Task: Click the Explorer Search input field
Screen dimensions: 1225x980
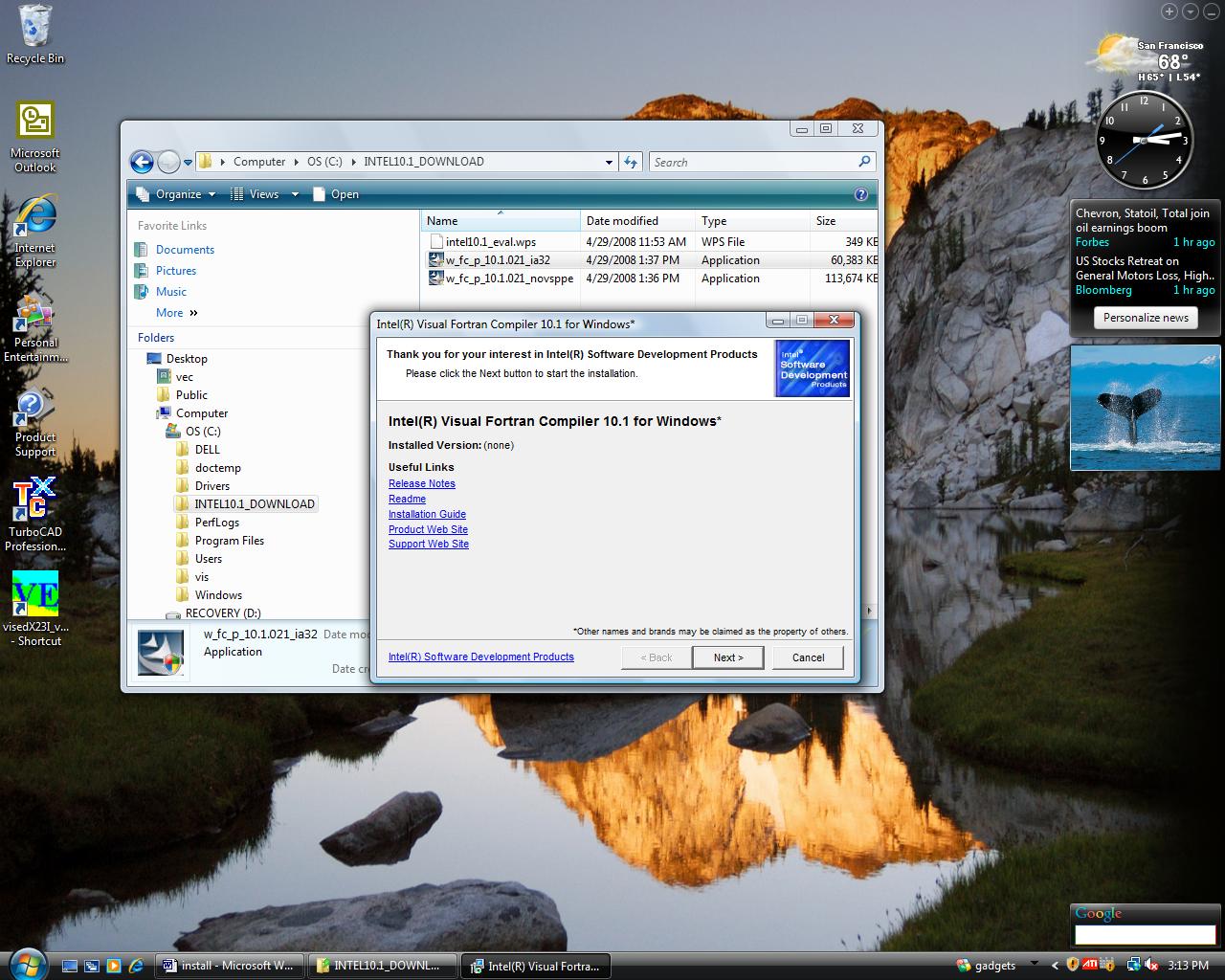Action: point(752,162)
